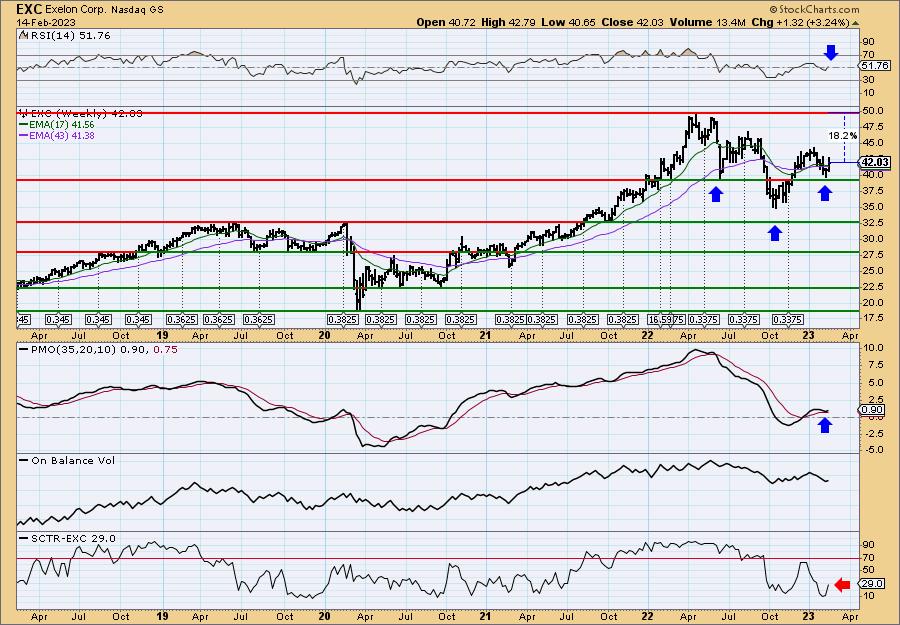Screen dimensions: 900x625
Task: Click the Exelon Corp. company name
Action: 75,10
